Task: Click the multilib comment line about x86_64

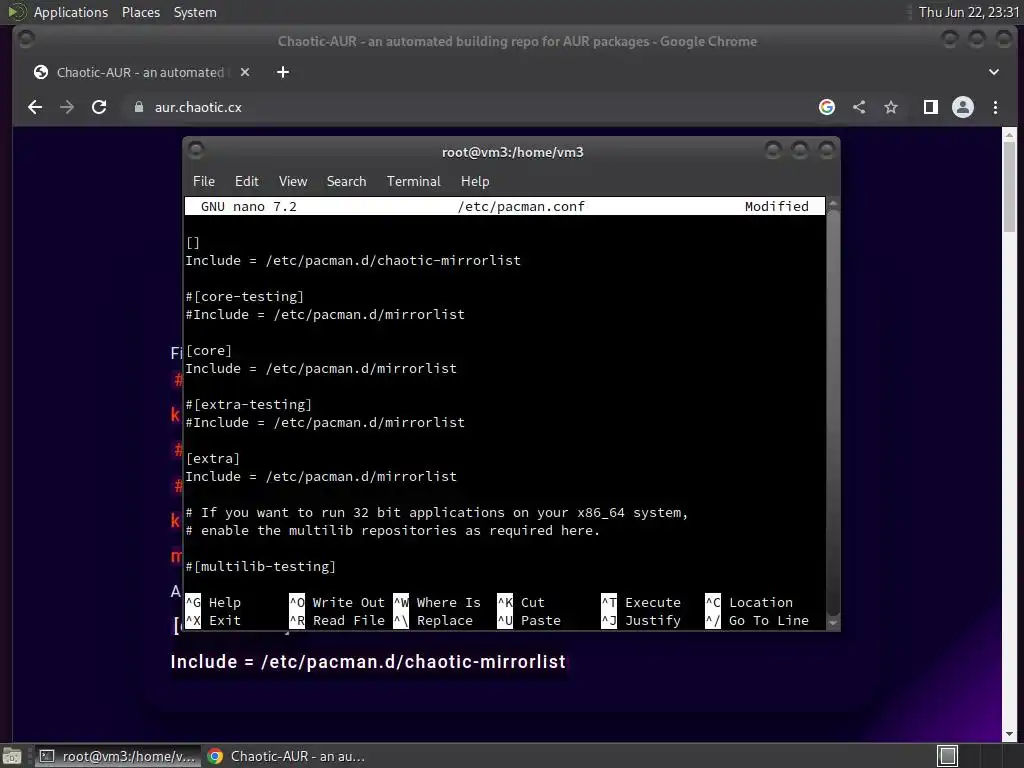Action: [x=437, y=513]
